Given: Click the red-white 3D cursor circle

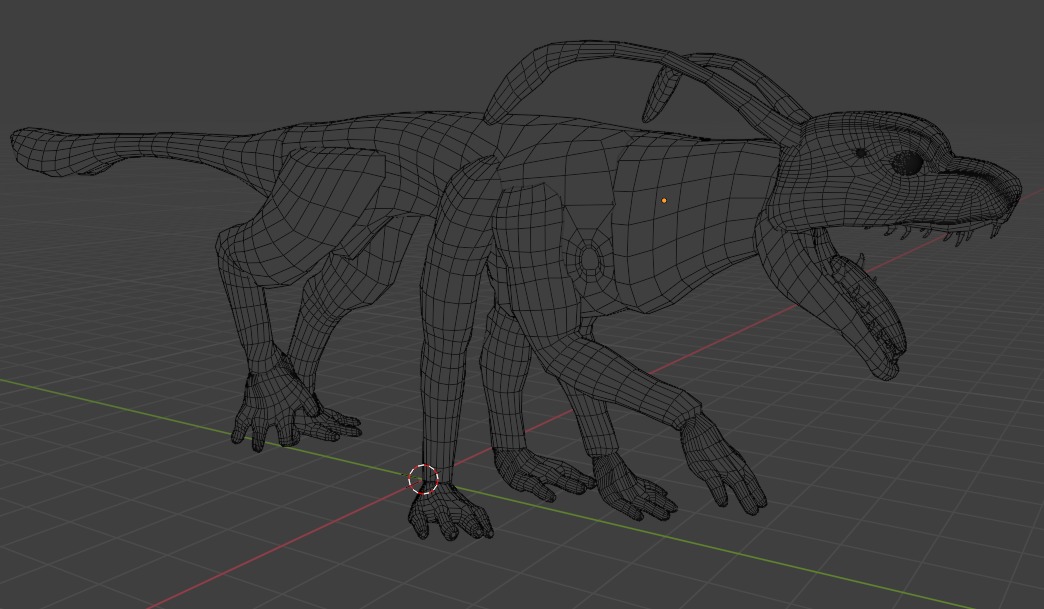Looking at the screenshot, I should [423, 479].
